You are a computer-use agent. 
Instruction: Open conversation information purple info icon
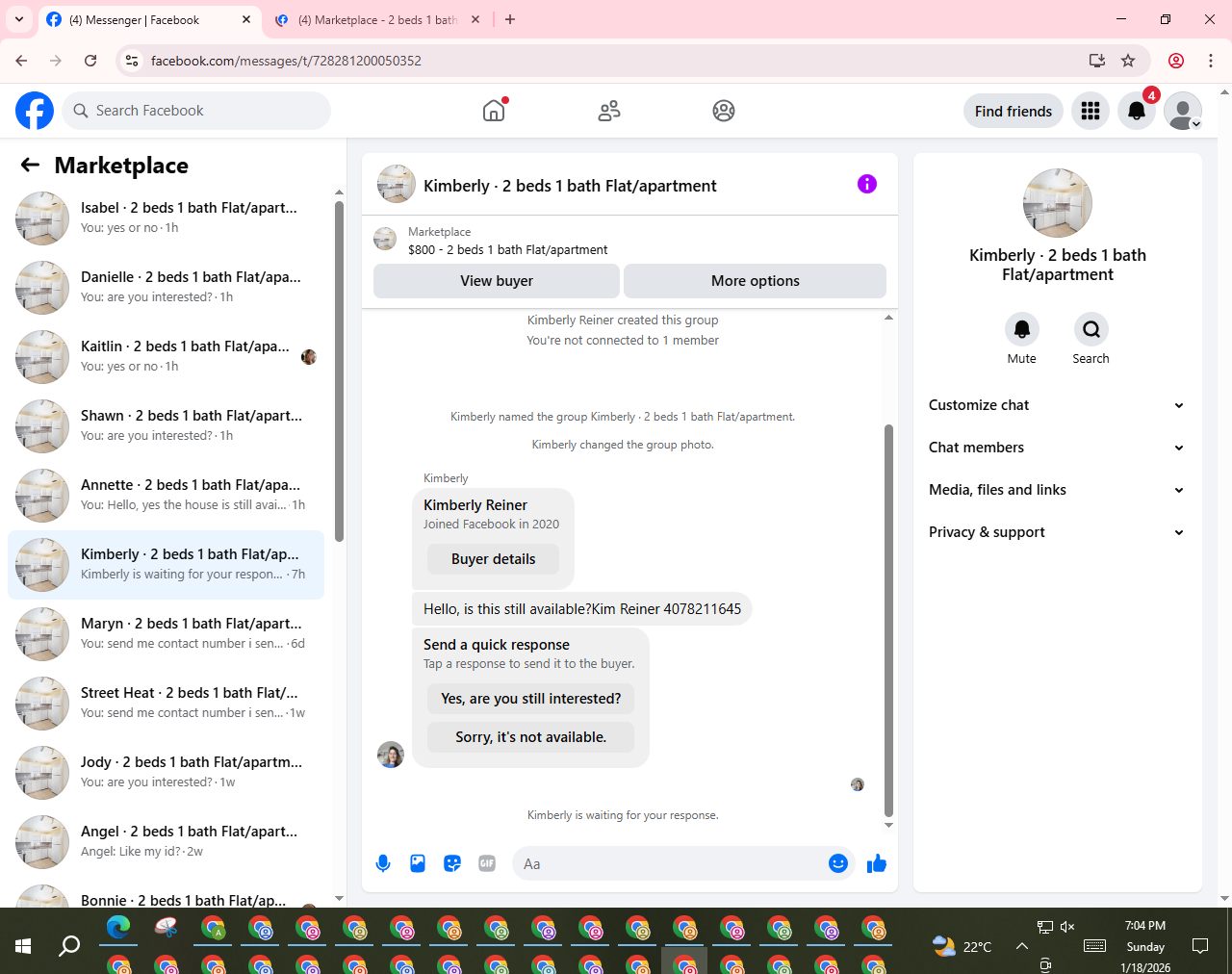[x=867, y=184]
